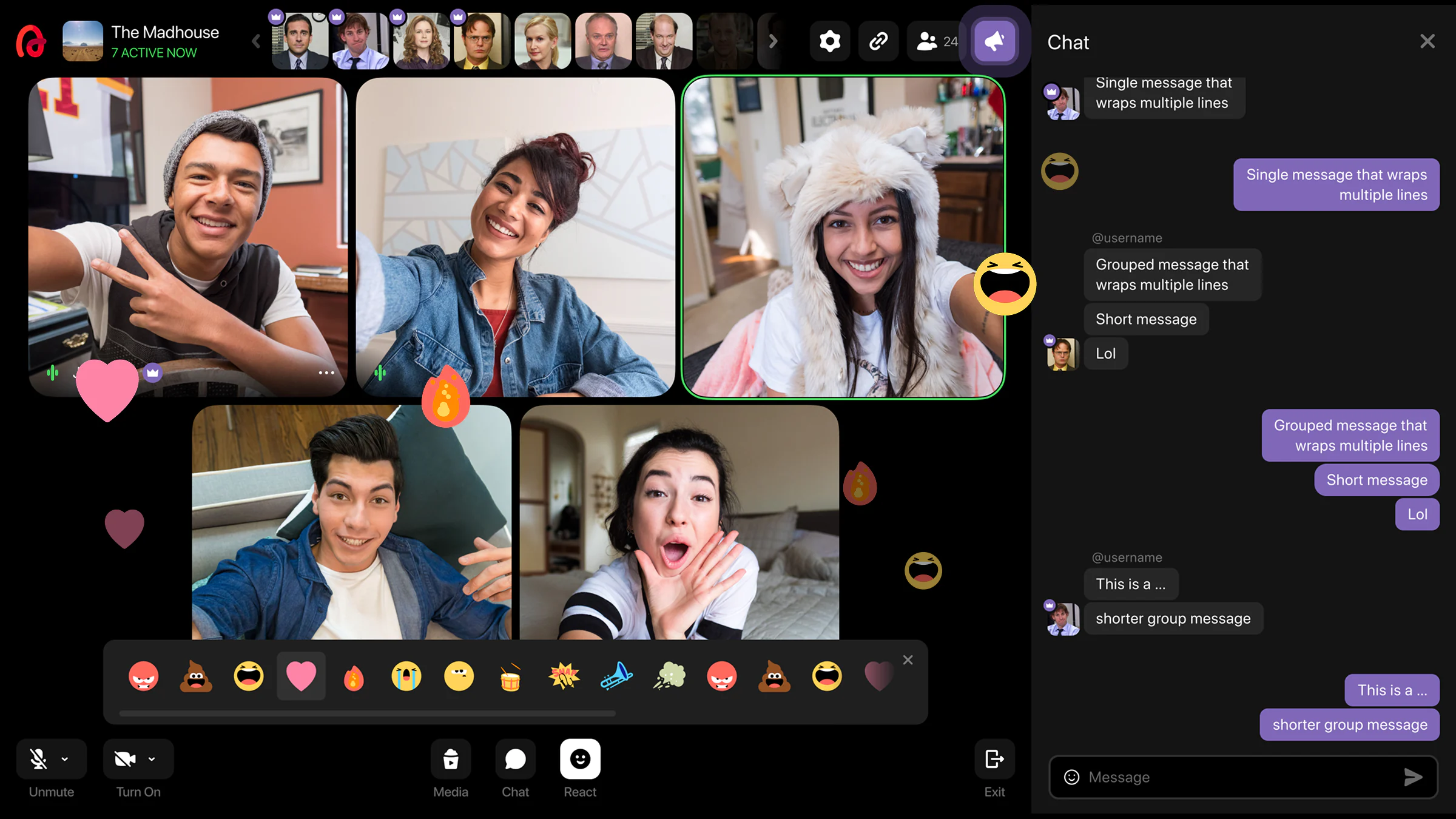Click The Madhouse room thumbnail
Viewport: 1456px width, 819px height.
point(83,41)
